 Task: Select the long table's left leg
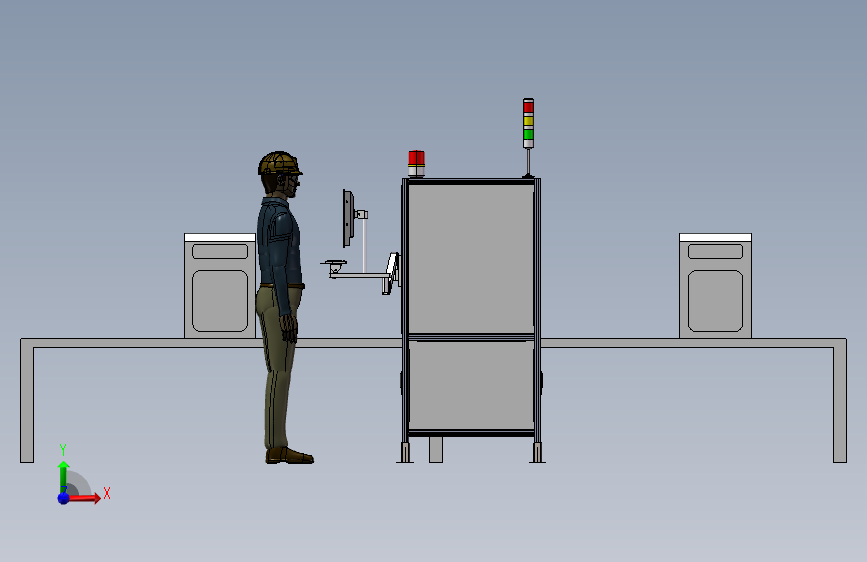coord(27,403)
